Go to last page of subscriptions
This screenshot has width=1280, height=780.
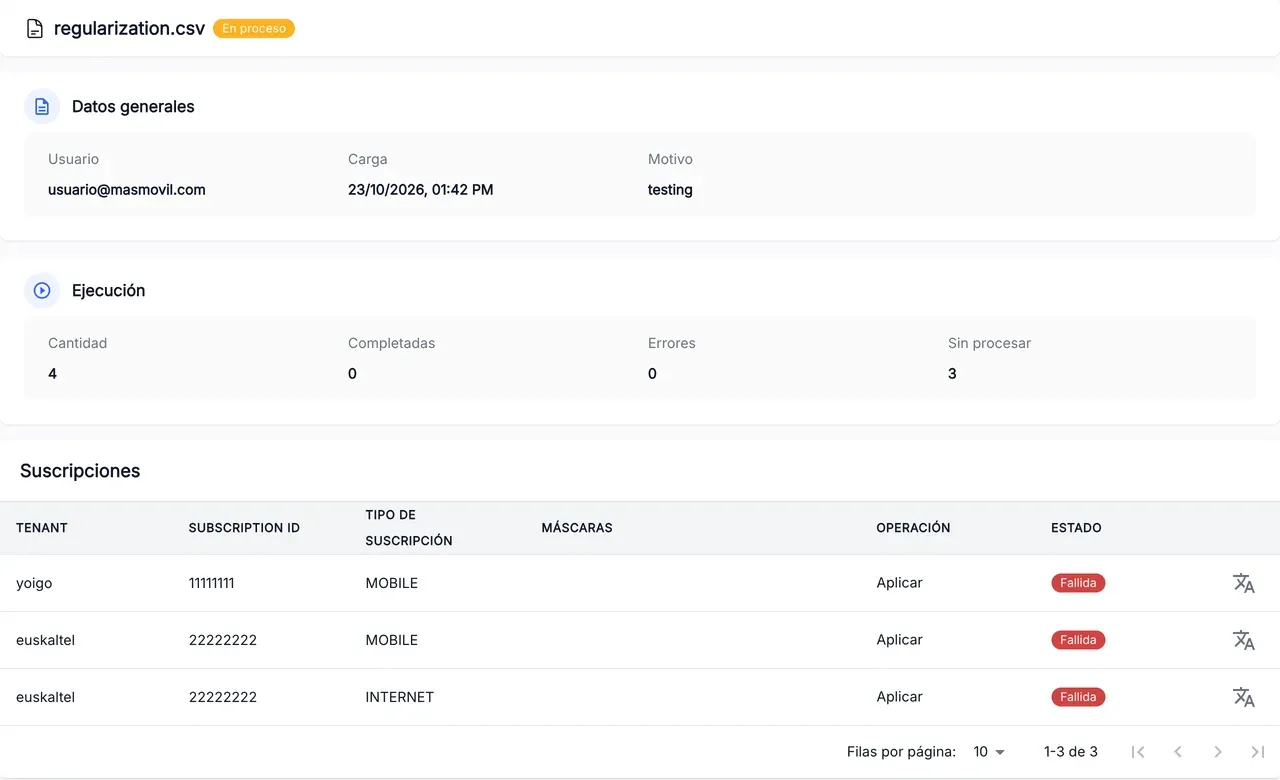[1258, 752]
